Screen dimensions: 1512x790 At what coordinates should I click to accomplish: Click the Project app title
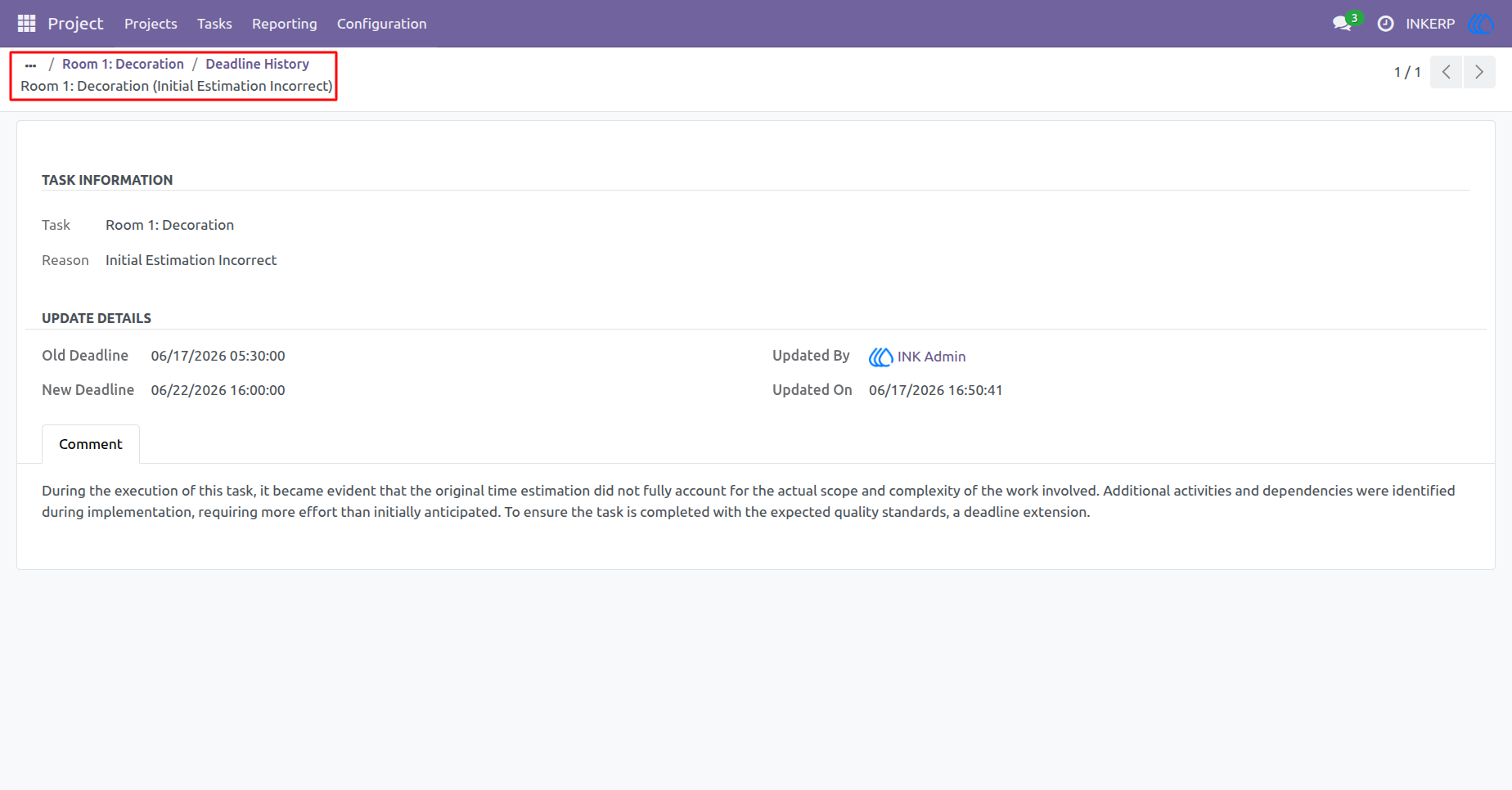(x=75, y=24)
